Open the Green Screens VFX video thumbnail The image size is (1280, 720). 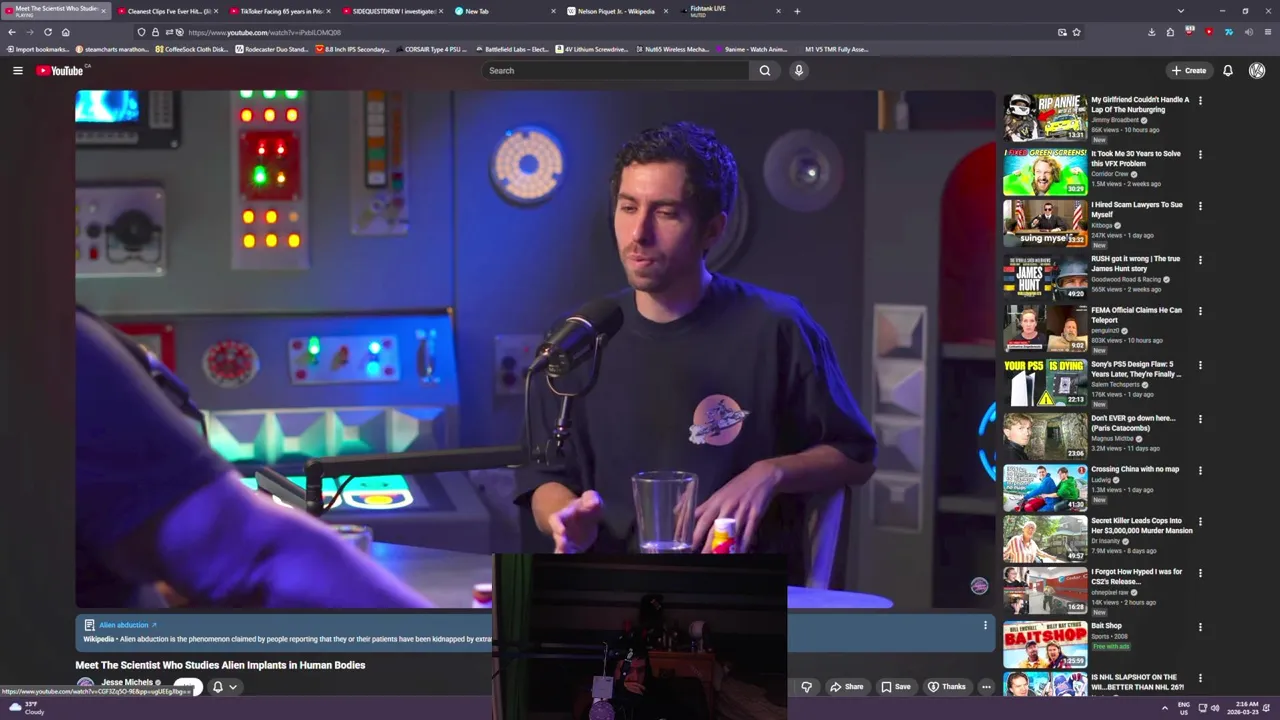pos(1045,172)
